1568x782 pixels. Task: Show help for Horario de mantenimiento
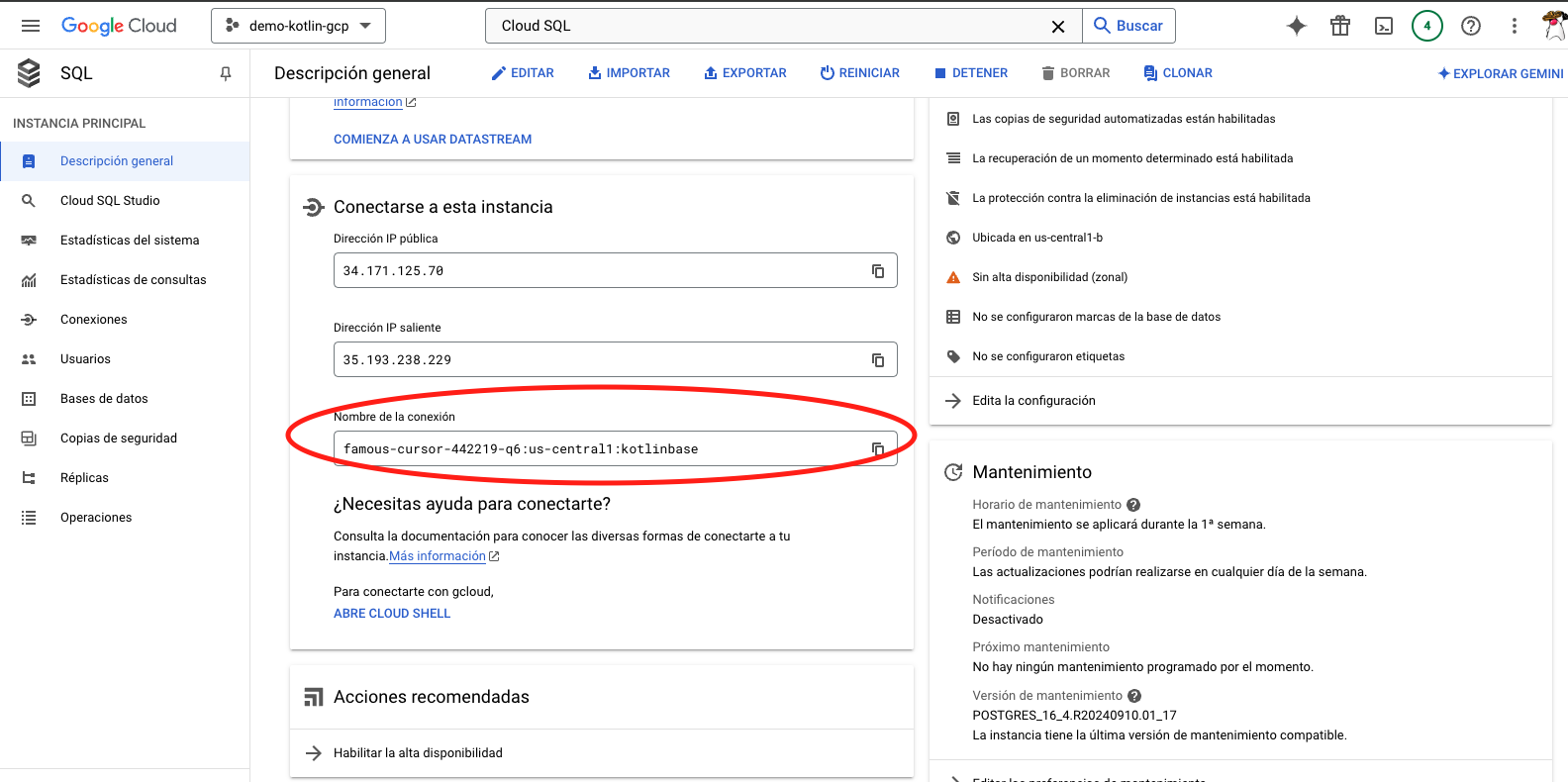pyautogui.click(x=1133, y=505)
